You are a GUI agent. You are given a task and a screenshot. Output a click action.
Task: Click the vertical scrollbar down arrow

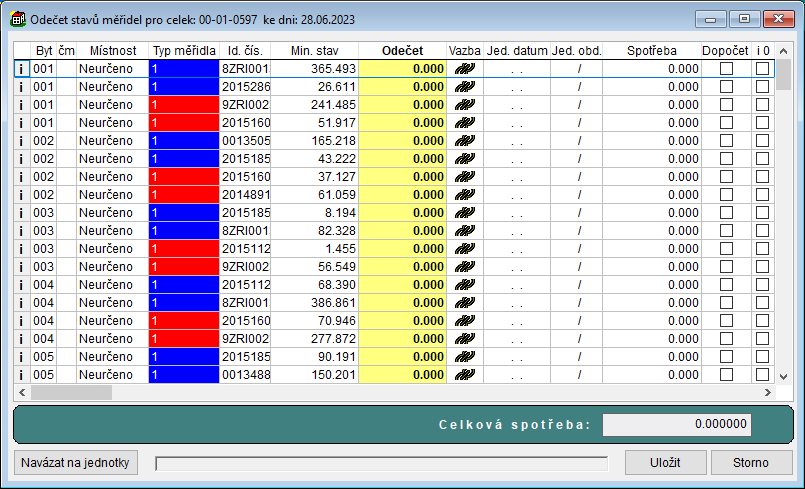point(784,376)
